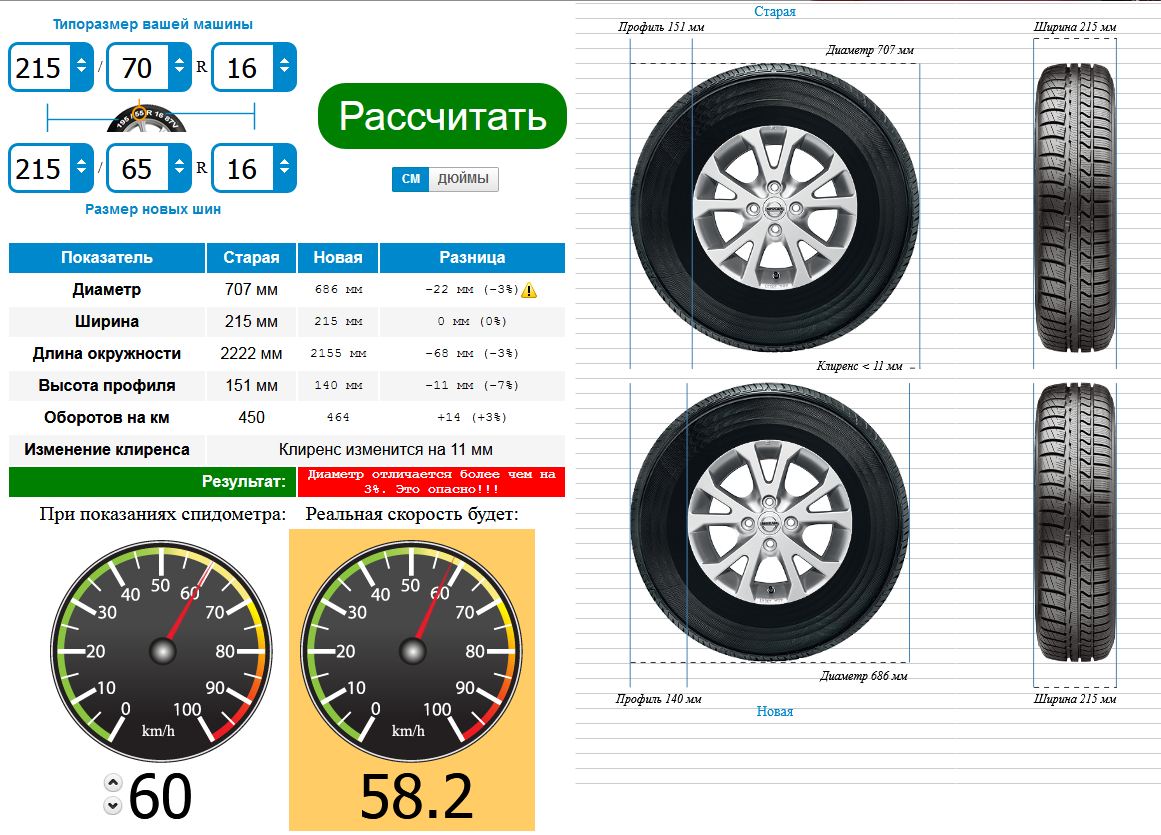
Task: Click the old tire side-view wheel image
Action: pyautogui.click(x=774, y=207)
